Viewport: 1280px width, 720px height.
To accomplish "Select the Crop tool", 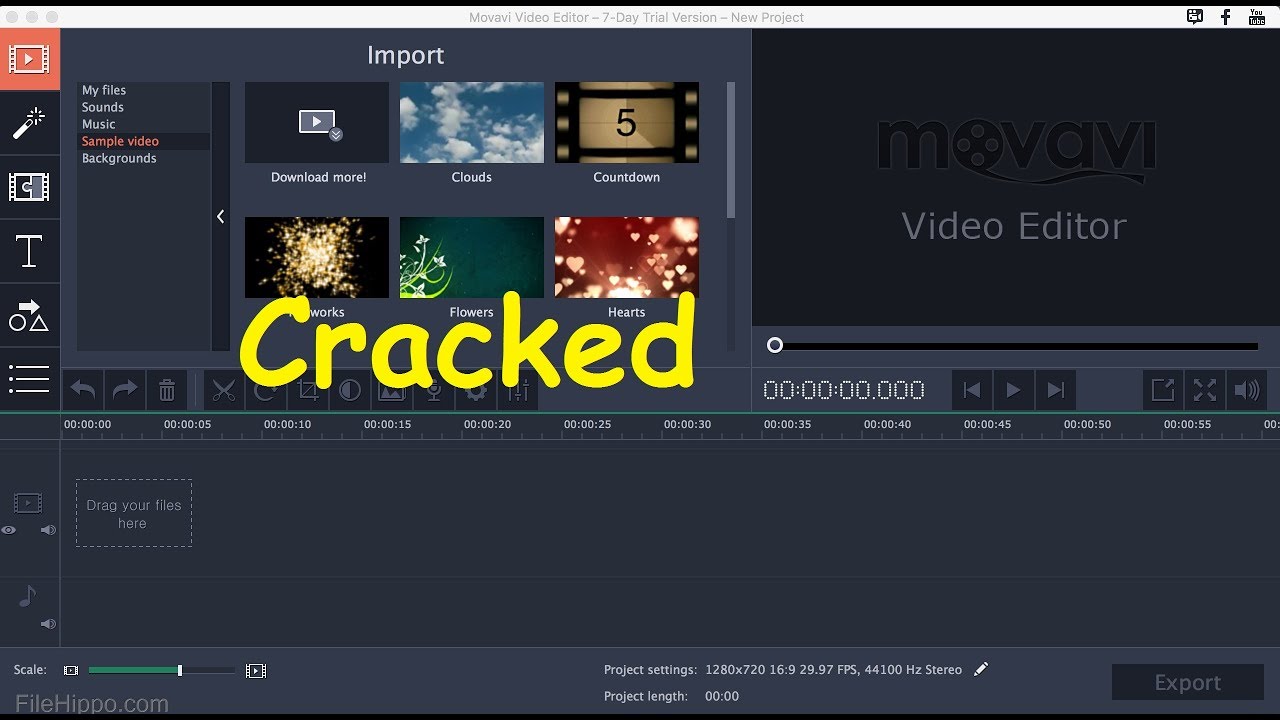I will click(x=308, y=390).
